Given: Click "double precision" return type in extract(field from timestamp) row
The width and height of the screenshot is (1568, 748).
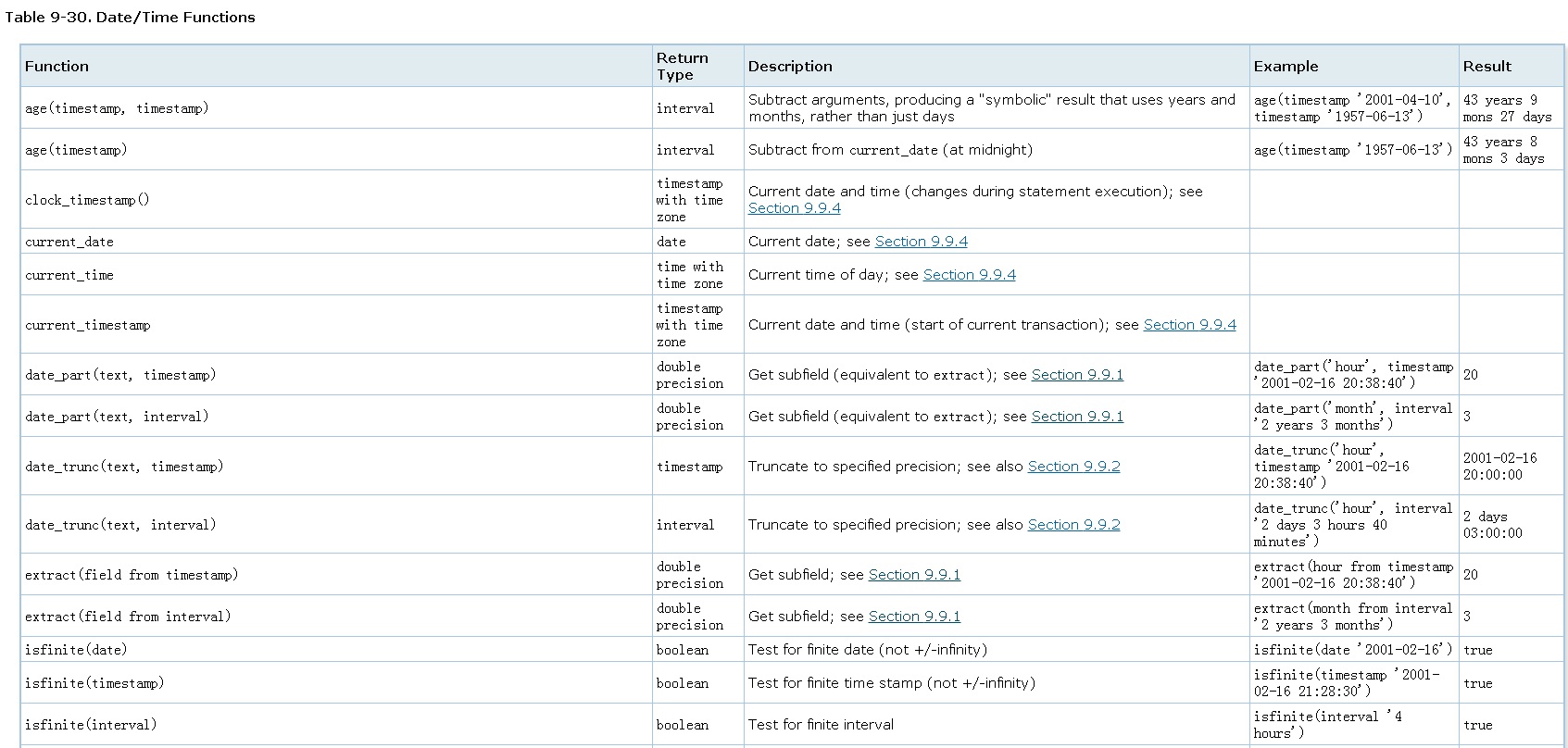Looking at the screenshot, I should tap(690, 575).
